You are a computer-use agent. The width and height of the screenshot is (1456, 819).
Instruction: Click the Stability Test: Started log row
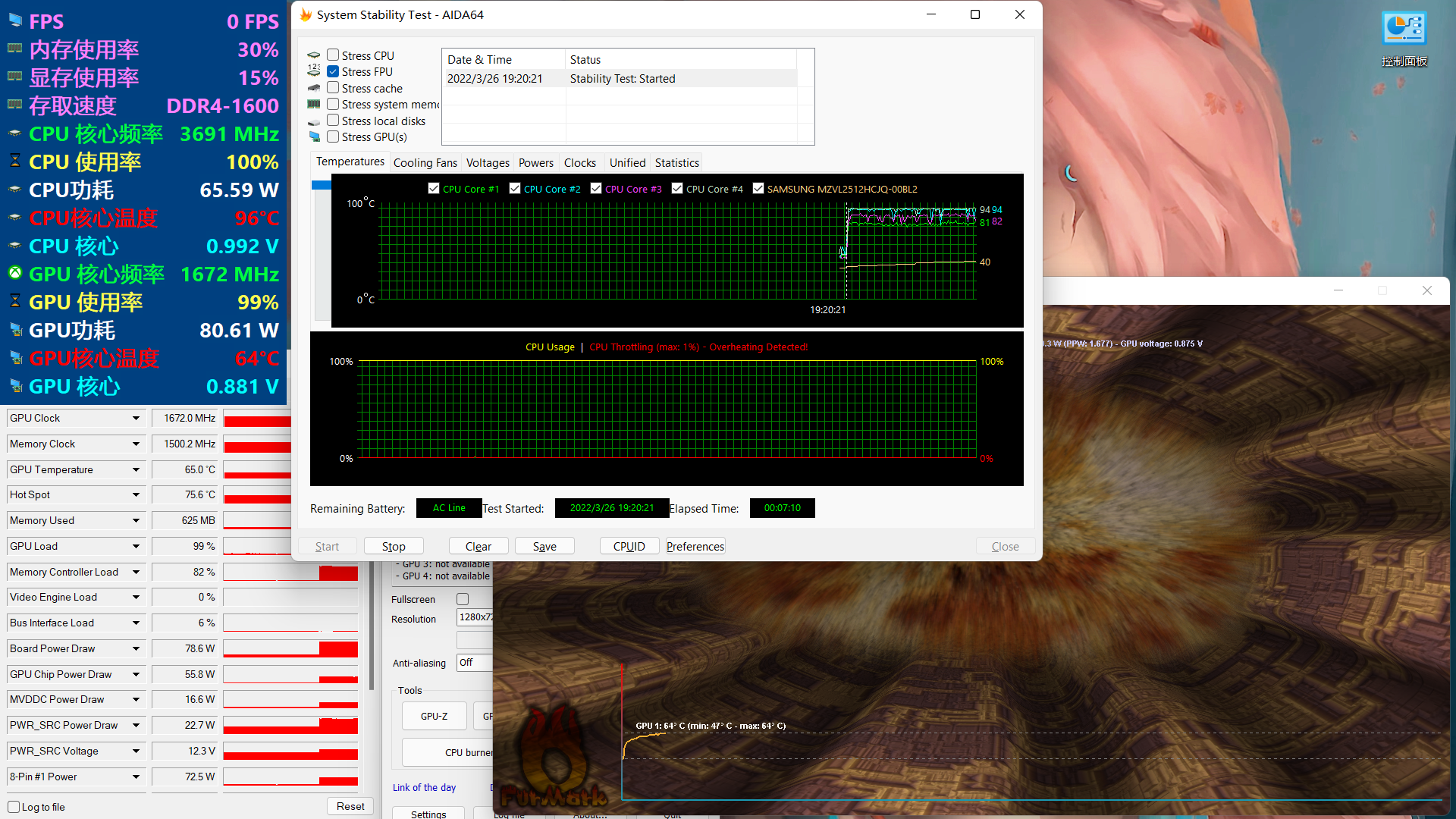(x=620, y=78)
